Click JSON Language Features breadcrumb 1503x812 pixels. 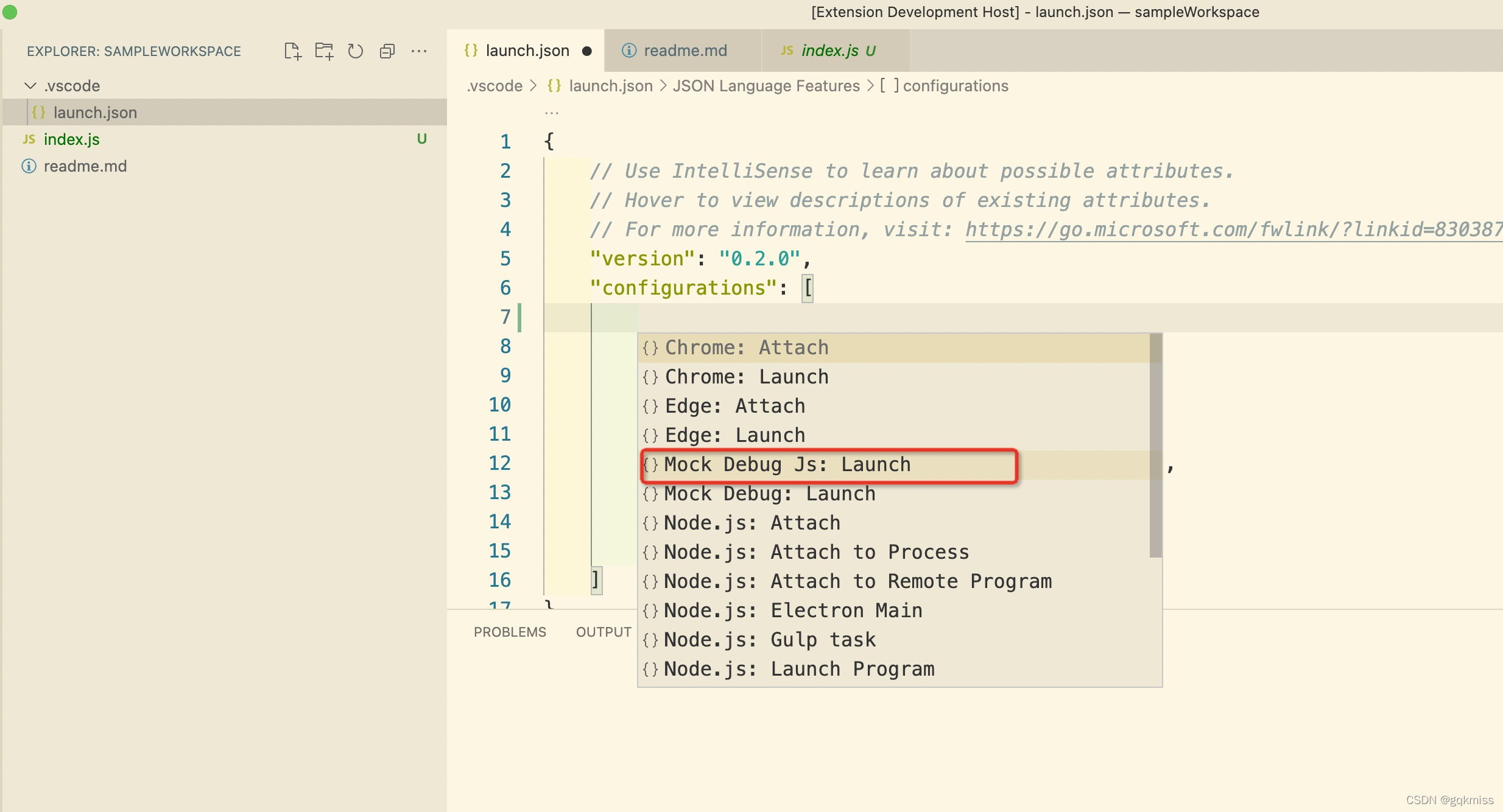click(766, 86)
